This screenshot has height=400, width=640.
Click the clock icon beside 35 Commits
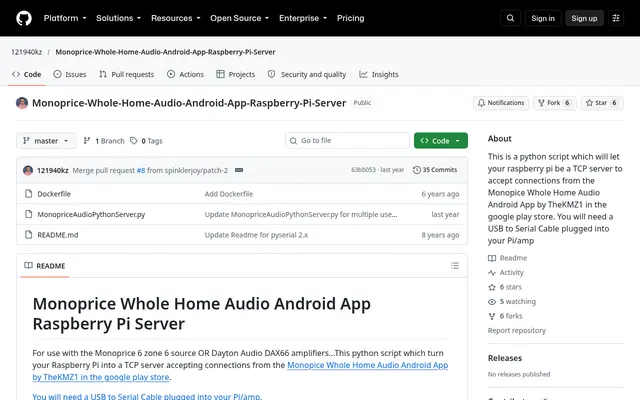click(x=416, y=170)
